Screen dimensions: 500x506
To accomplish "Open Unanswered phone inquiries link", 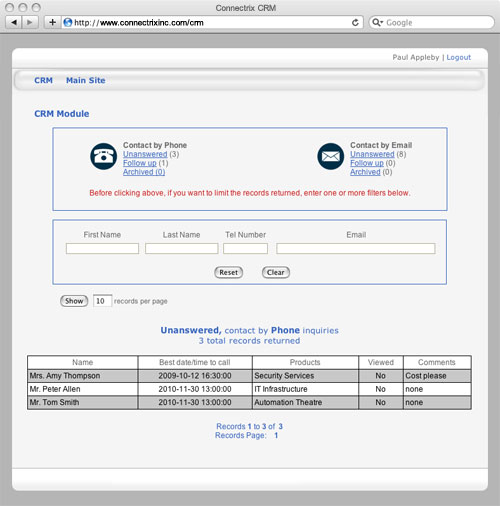I will coord(145,154).
